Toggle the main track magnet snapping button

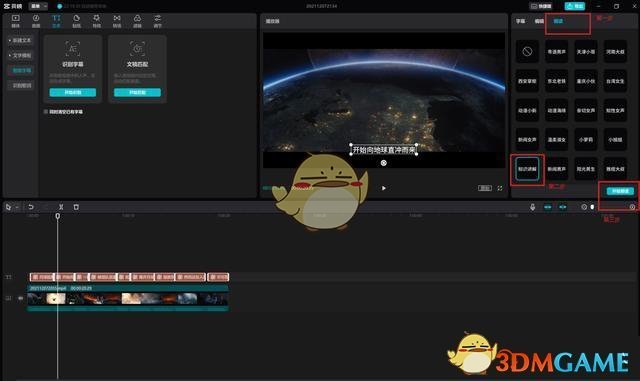click(x=547, y=207)
